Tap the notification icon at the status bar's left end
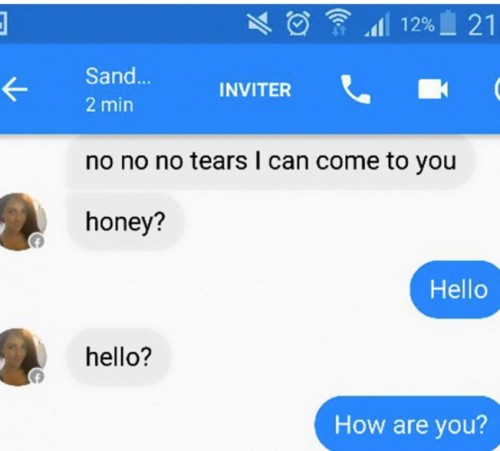 [x=3, y=23]
